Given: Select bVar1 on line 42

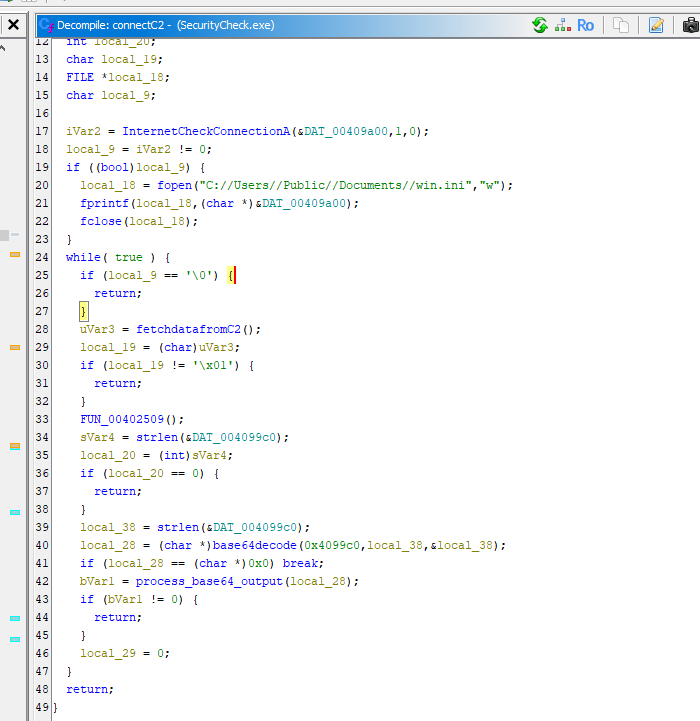Looking at the screenshot, I should pos(97,581).
